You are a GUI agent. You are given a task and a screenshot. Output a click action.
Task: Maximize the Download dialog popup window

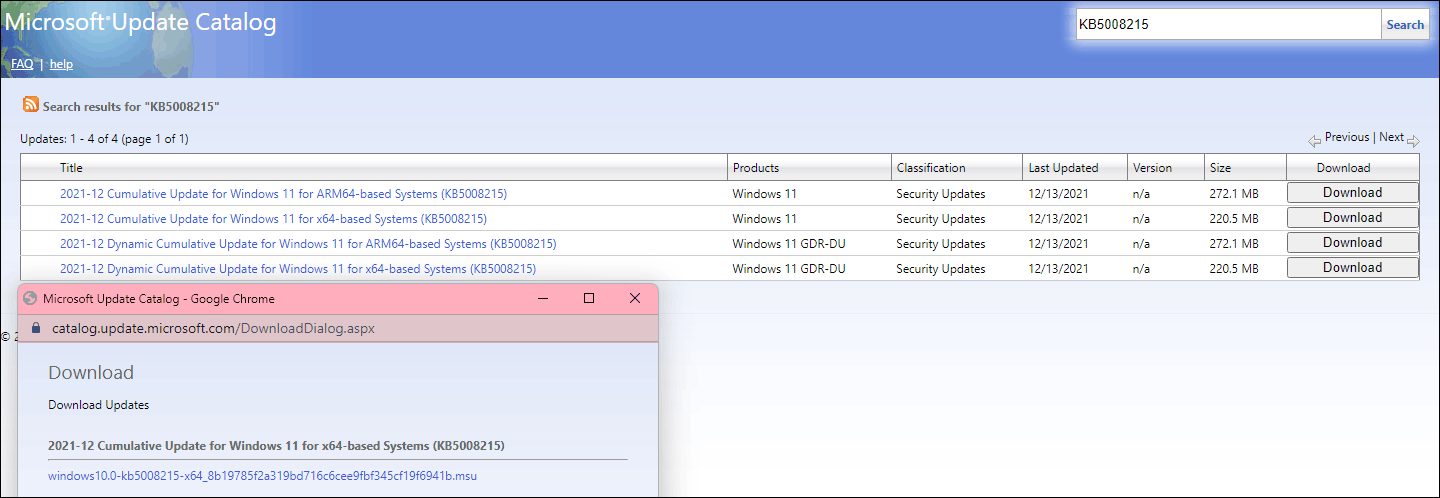coord(589,298)
